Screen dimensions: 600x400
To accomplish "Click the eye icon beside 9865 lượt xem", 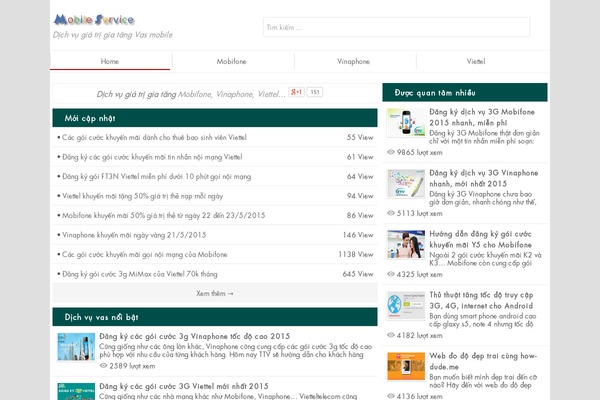I will [391, 152].
